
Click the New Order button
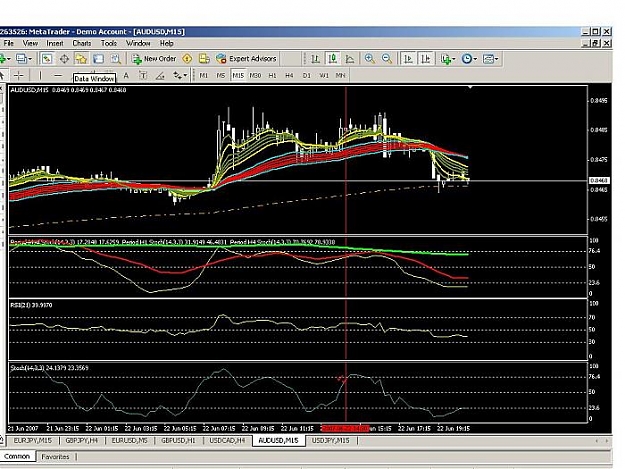(154, 59)
